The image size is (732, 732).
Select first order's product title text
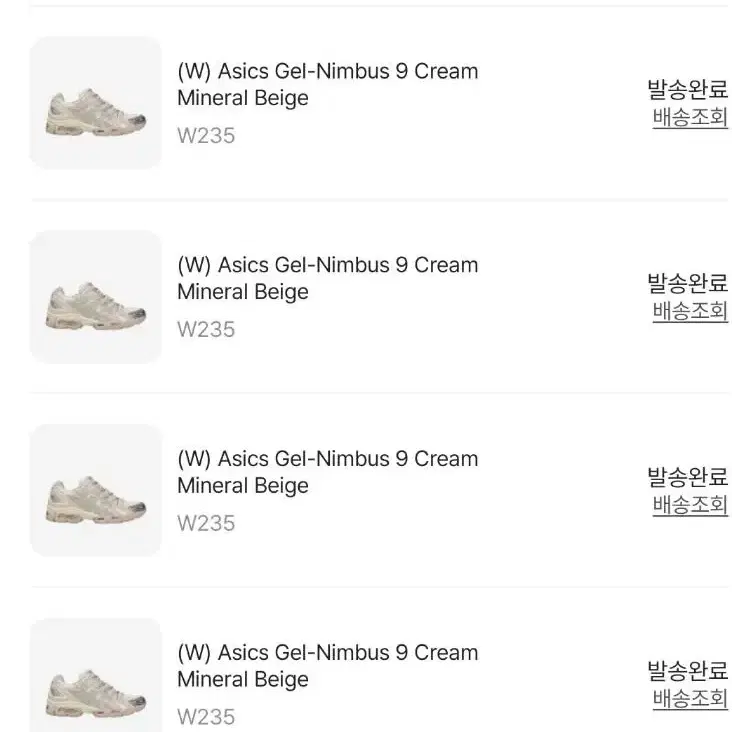(x=328, y=84)
